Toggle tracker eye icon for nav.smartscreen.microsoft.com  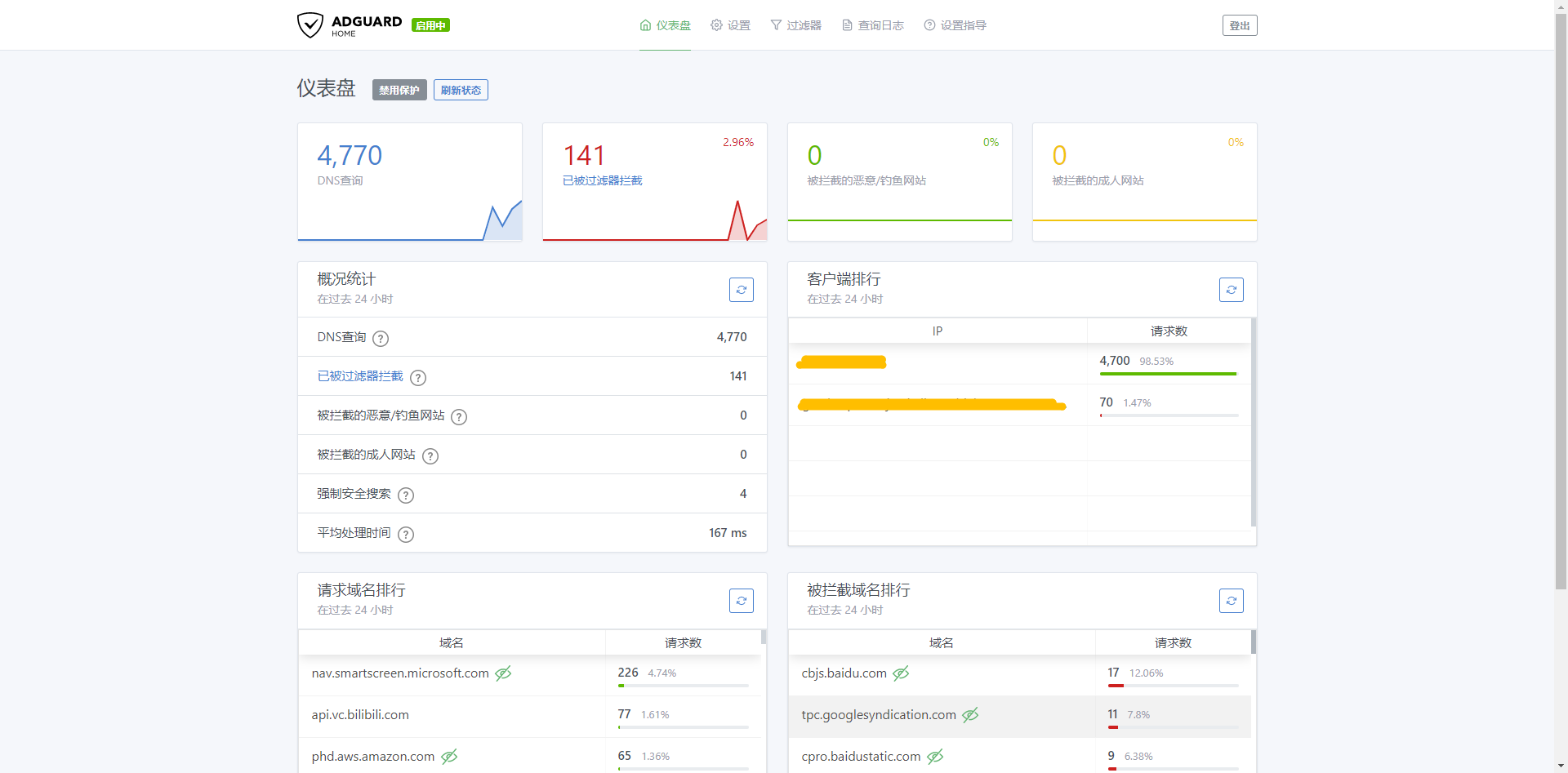click(x=503, y=673)
